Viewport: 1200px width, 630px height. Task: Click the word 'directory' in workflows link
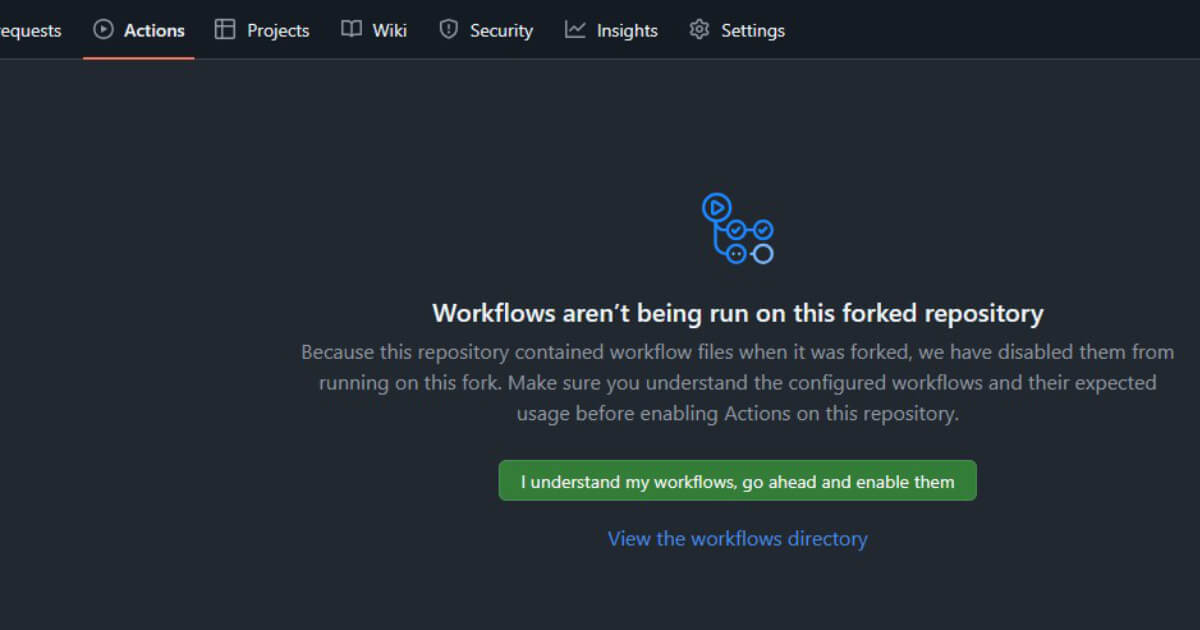(827, 539)
